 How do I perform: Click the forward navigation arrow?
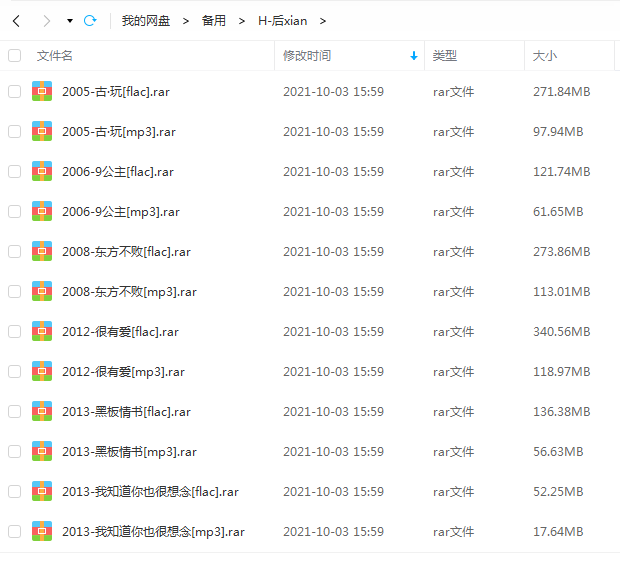pyautogui.click(x=47, y=21)
